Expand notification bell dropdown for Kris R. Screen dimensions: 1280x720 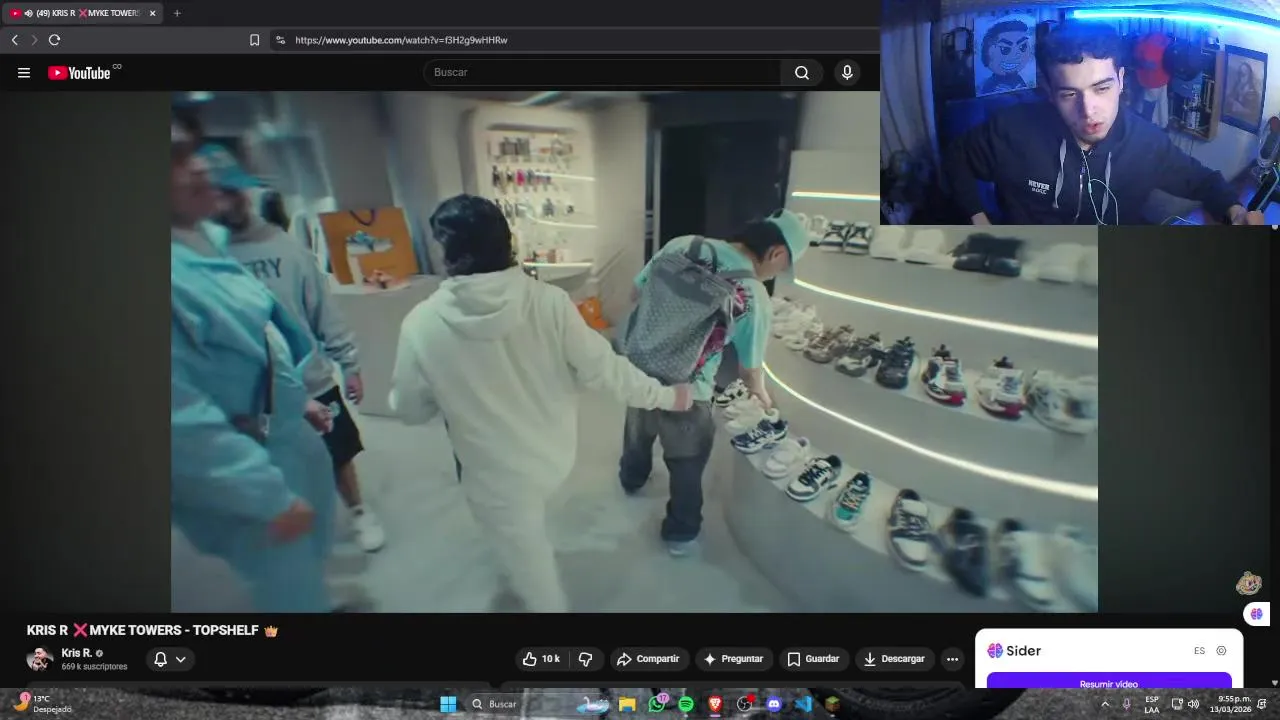[x=170, y=659]
